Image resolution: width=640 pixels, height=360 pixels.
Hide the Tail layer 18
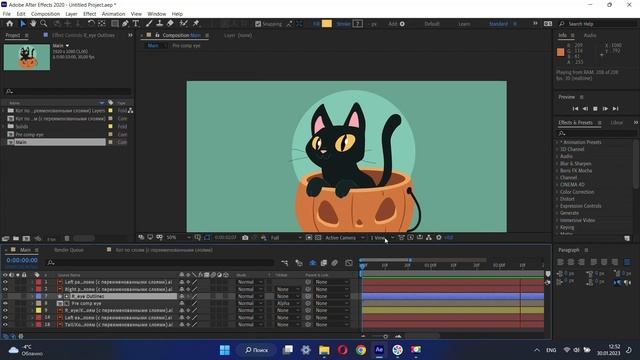pyautogui.click(x=5, y=324)
